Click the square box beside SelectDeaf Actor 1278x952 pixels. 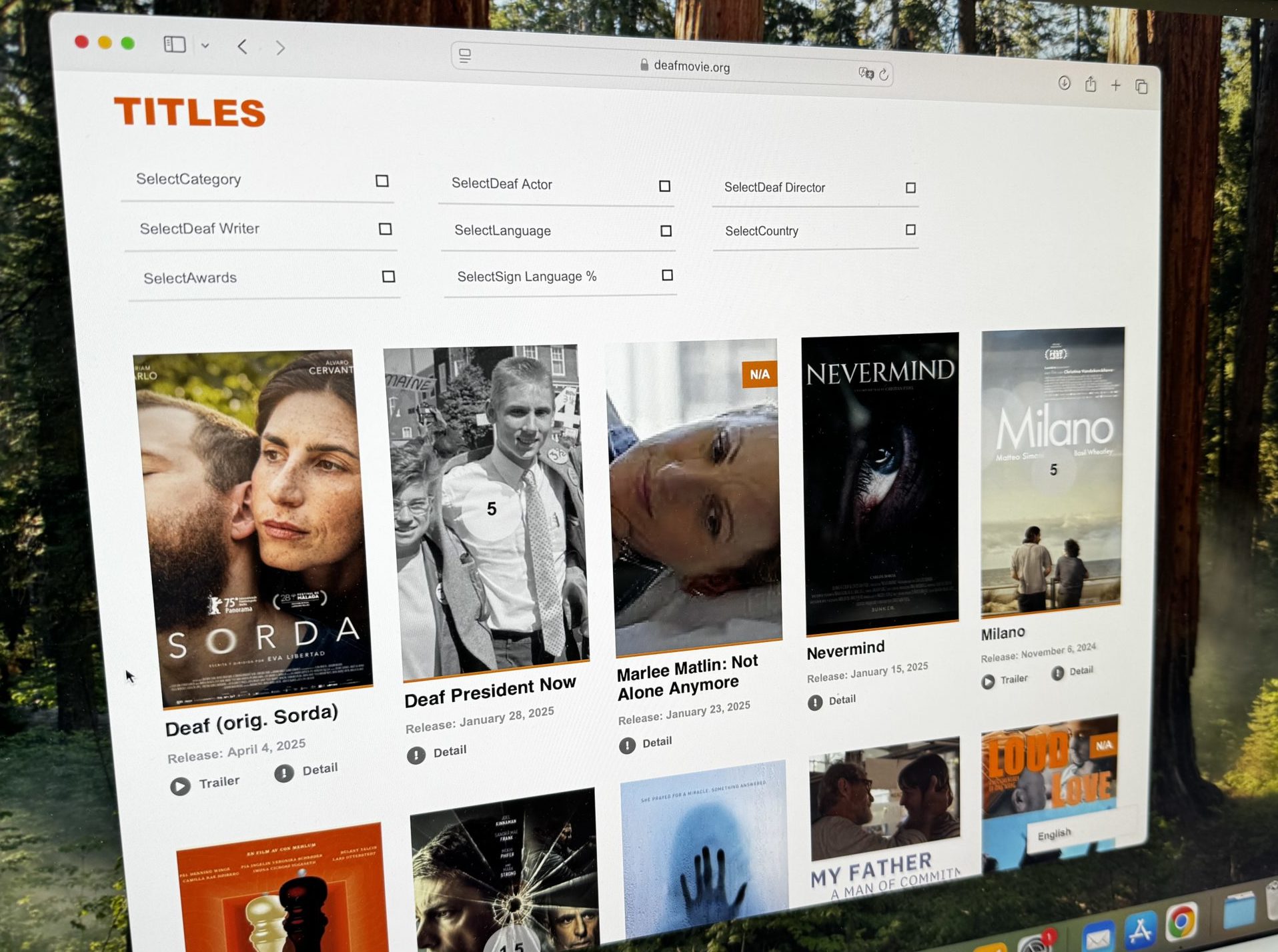click(x=664, y=186)
